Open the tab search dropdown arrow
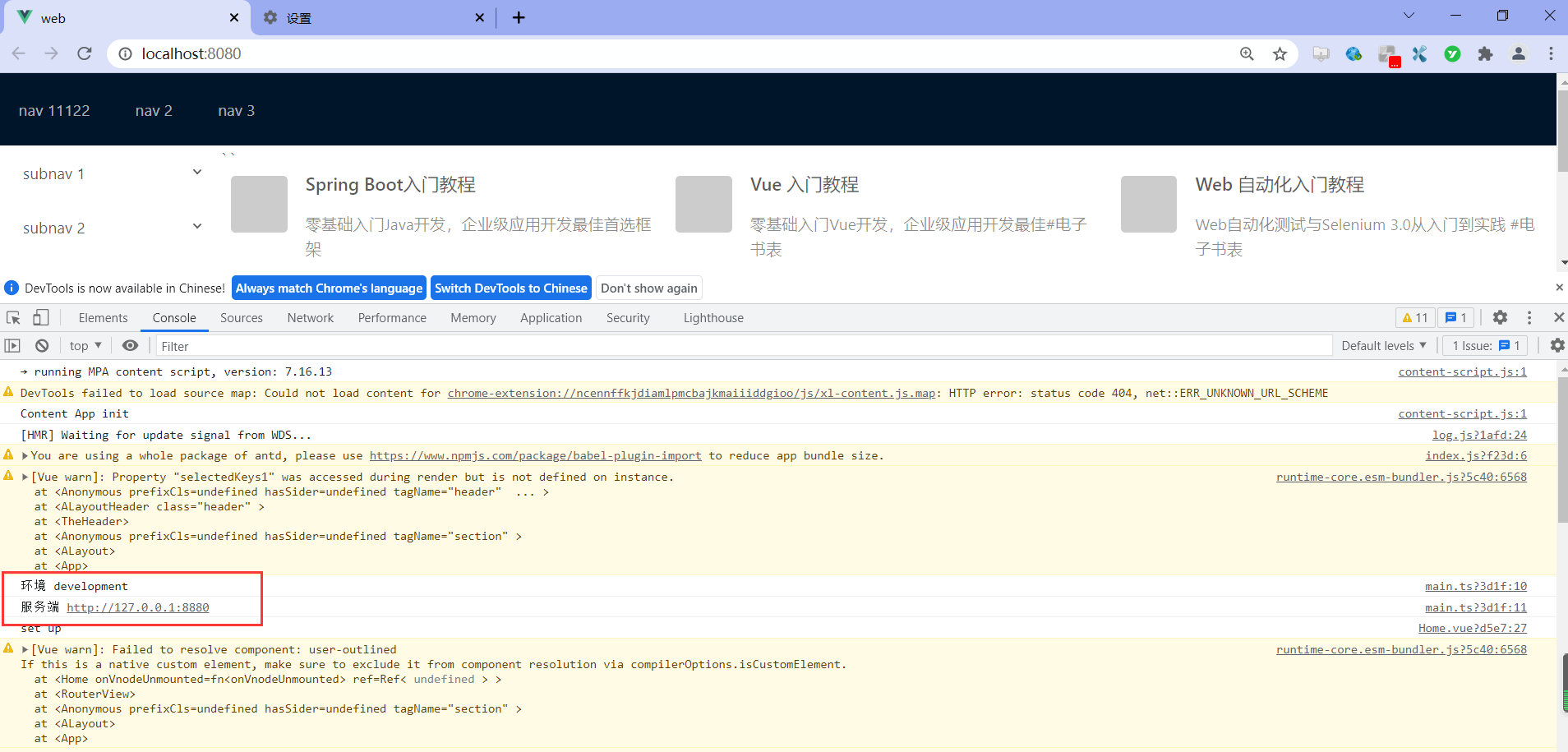The image size is (1568, 752). [1409, 16]
